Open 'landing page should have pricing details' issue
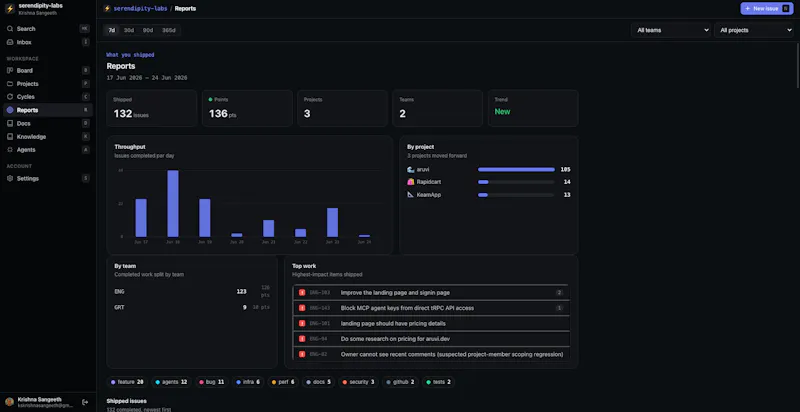This screenshot has height=412, width=800. coord(431,323)
